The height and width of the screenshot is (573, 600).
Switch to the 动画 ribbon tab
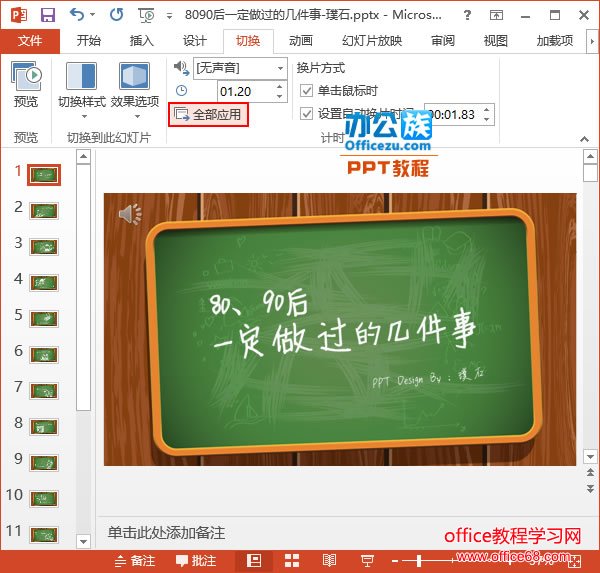click(301, 41)
